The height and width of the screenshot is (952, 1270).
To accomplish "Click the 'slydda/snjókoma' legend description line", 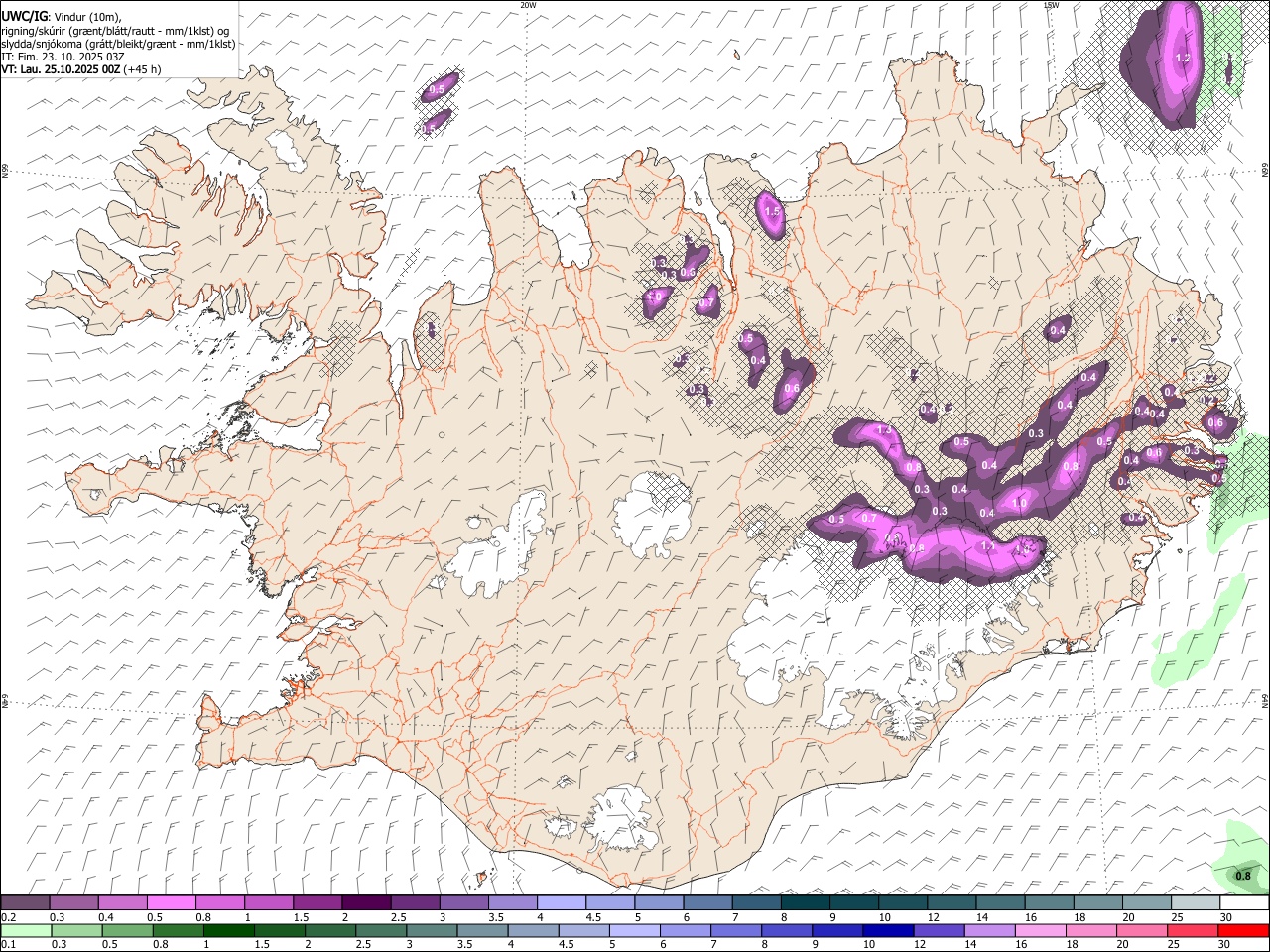I will [x=118, y=44].
